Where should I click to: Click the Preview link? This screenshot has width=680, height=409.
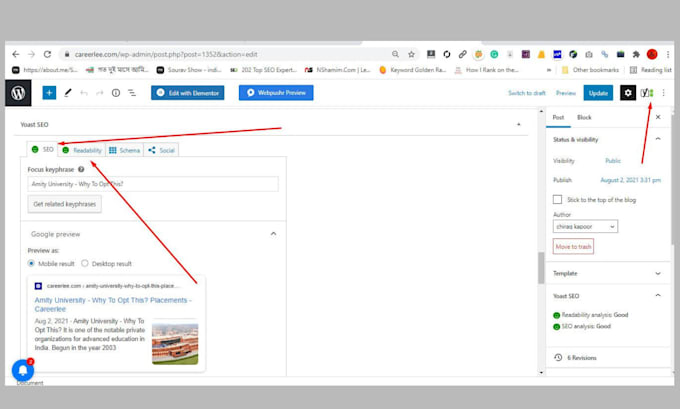pos(566,93)
